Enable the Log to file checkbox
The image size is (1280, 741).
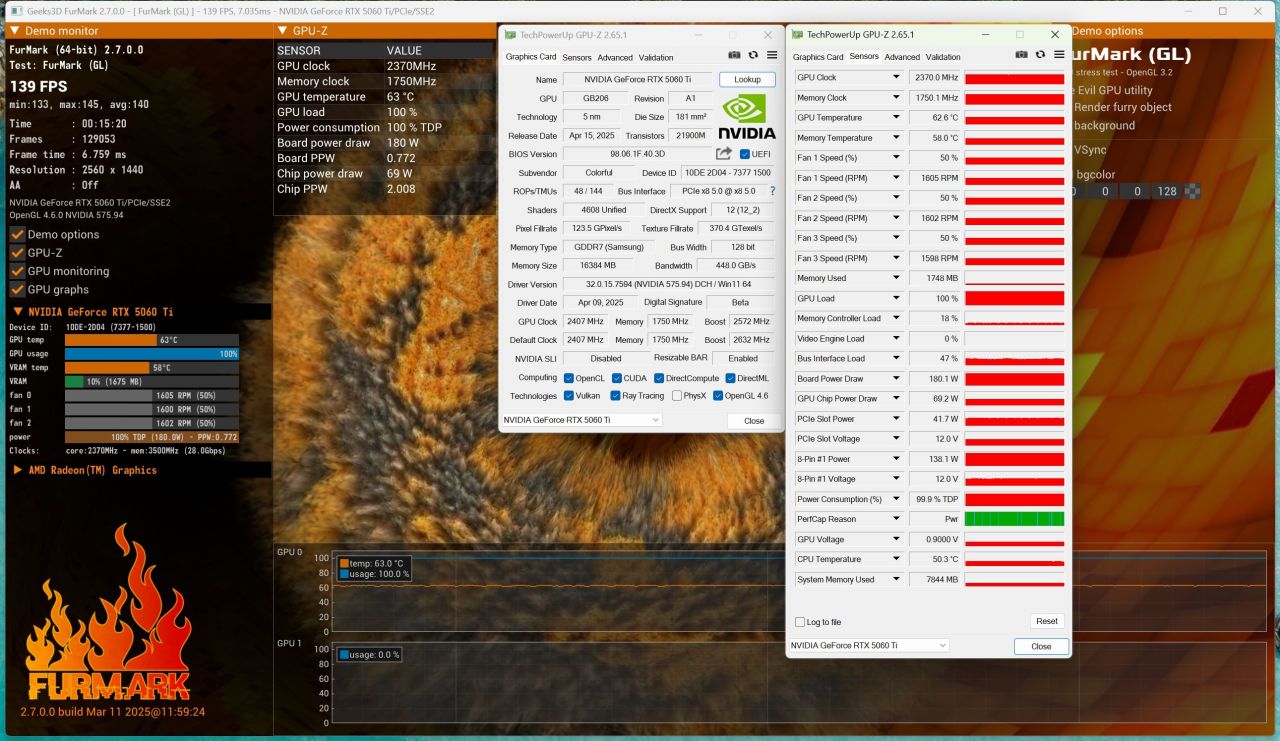click(799, 622)
